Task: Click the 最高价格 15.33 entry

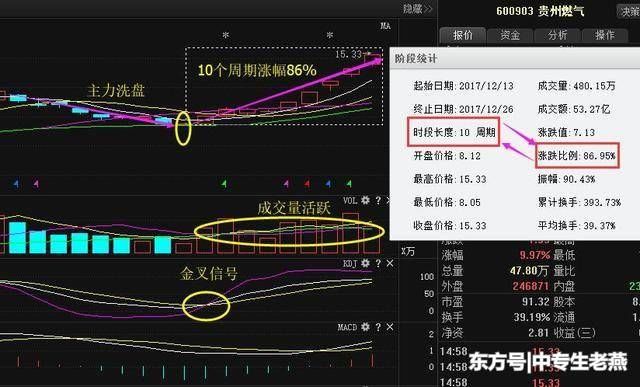Action: coord(450,179)
